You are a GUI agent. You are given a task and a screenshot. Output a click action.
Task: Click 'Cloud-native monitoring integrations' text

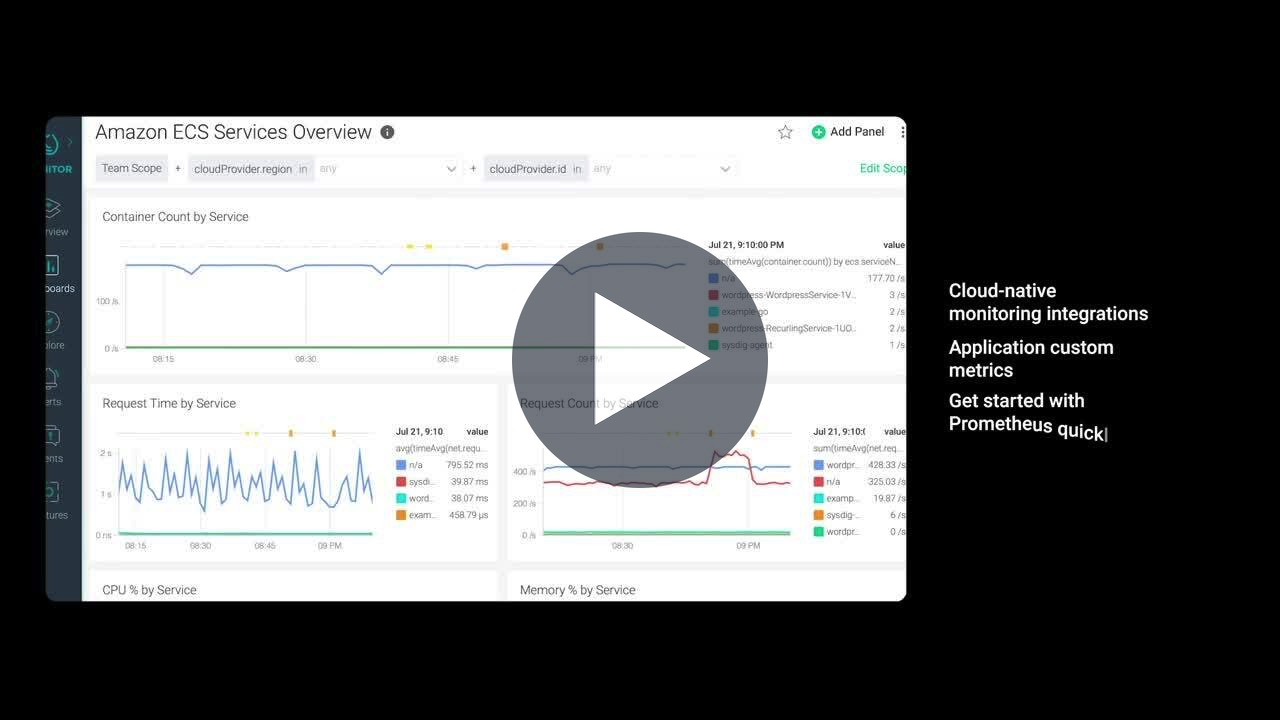[x=1048, y=302]
